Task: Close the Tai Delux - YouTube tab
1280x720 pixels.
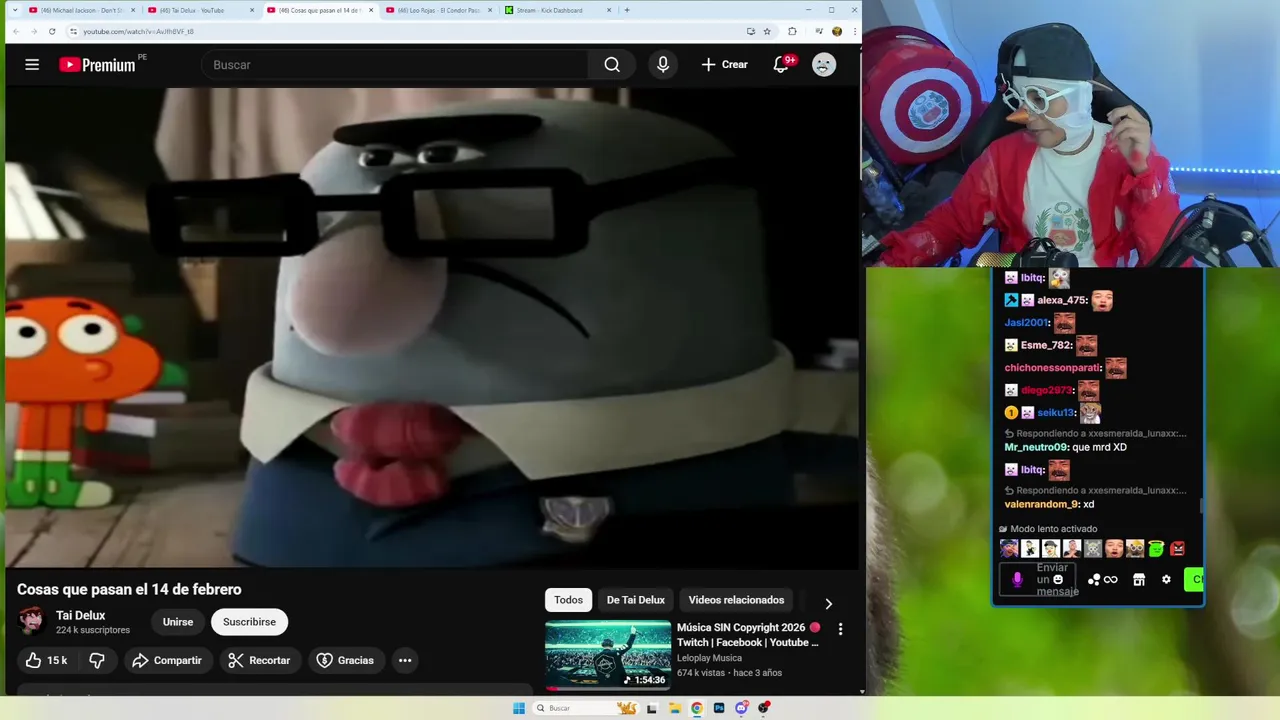Action: [x=252, y=10]
